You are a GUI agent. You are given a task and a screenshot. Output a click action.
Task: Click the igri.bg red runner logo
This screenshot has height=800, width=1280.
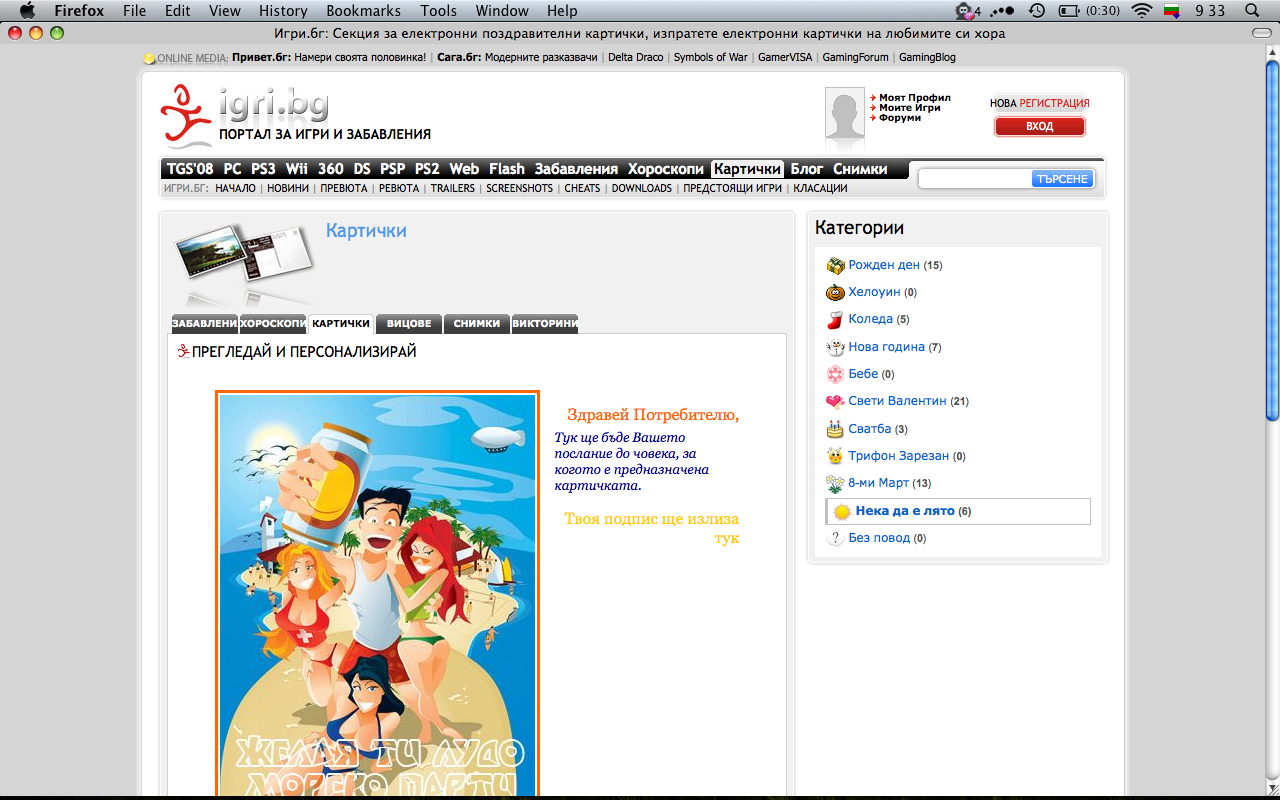coord(186,115)
